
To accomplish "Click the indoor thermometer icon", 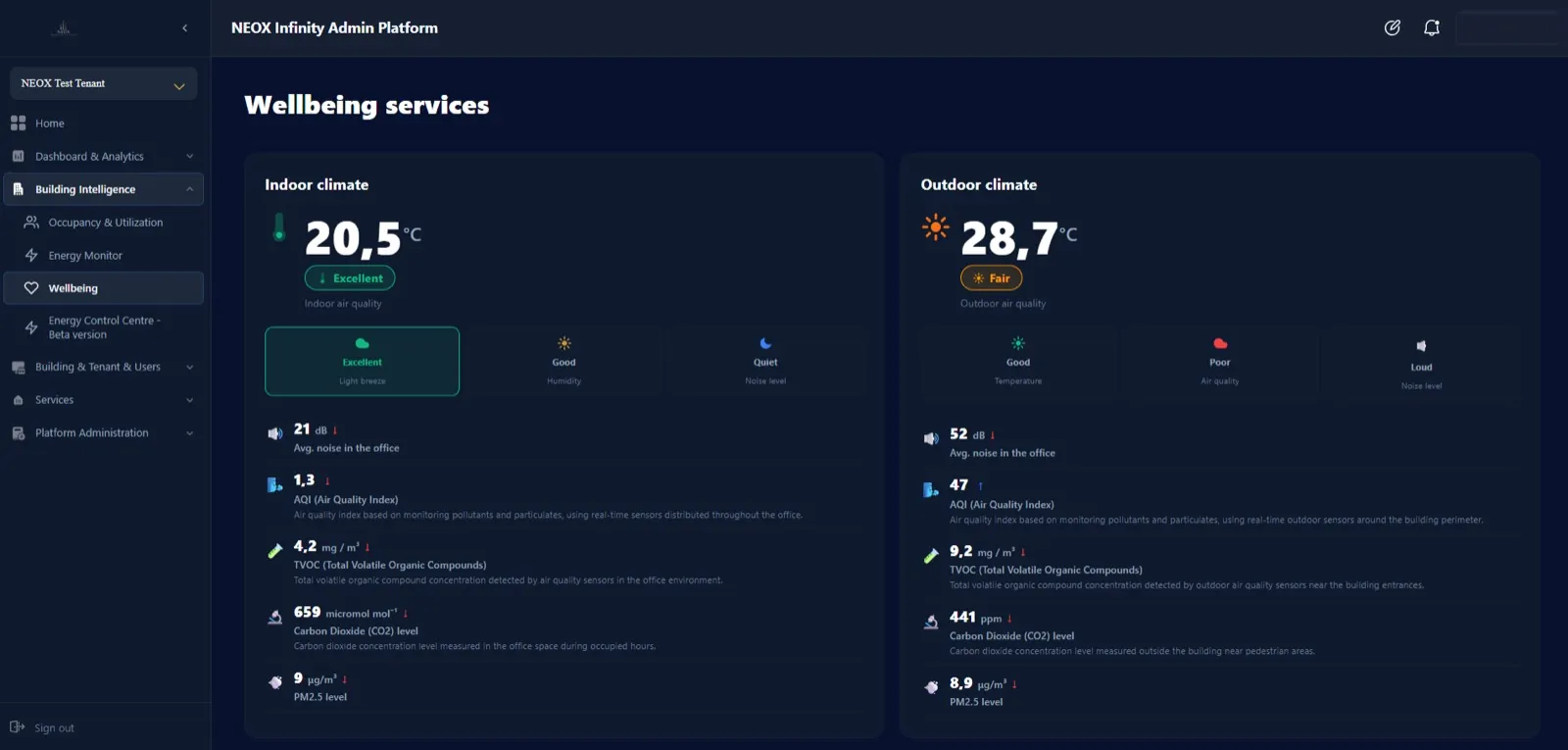I will coord(279,227).
